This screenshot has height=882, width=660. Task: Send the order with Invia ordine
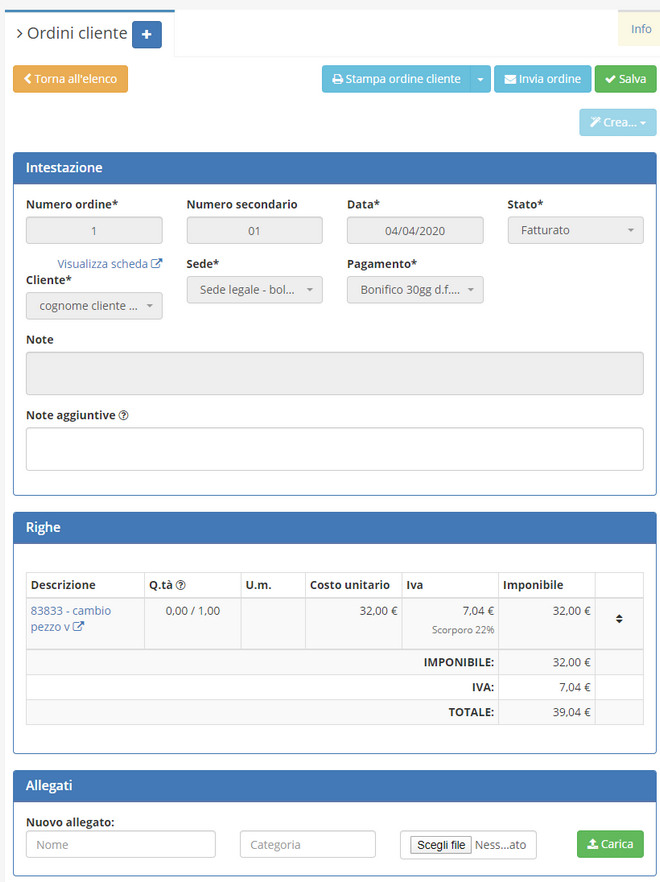(543, 79)
